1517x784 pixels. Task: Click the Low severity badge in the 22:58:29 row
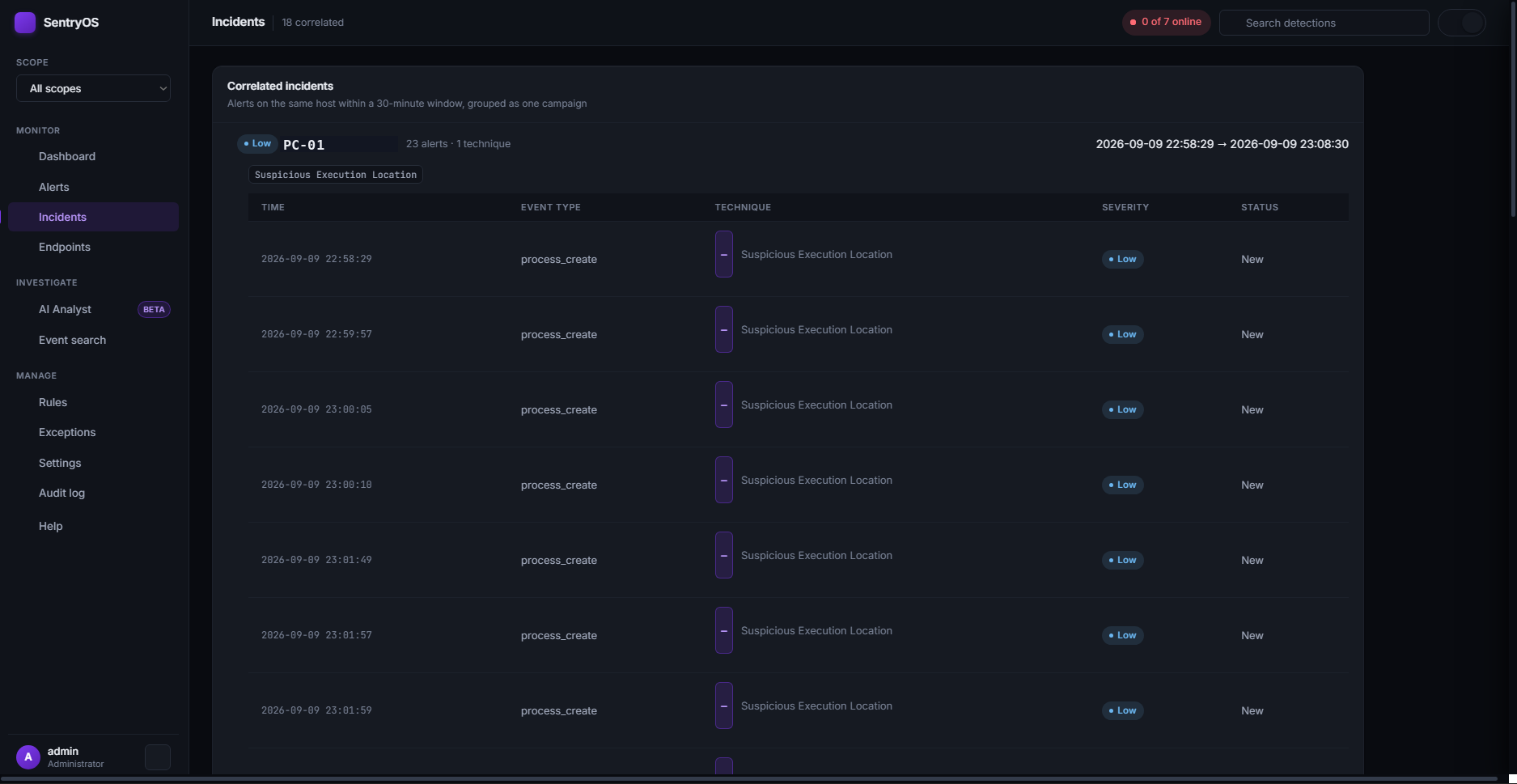(1122, 259)
